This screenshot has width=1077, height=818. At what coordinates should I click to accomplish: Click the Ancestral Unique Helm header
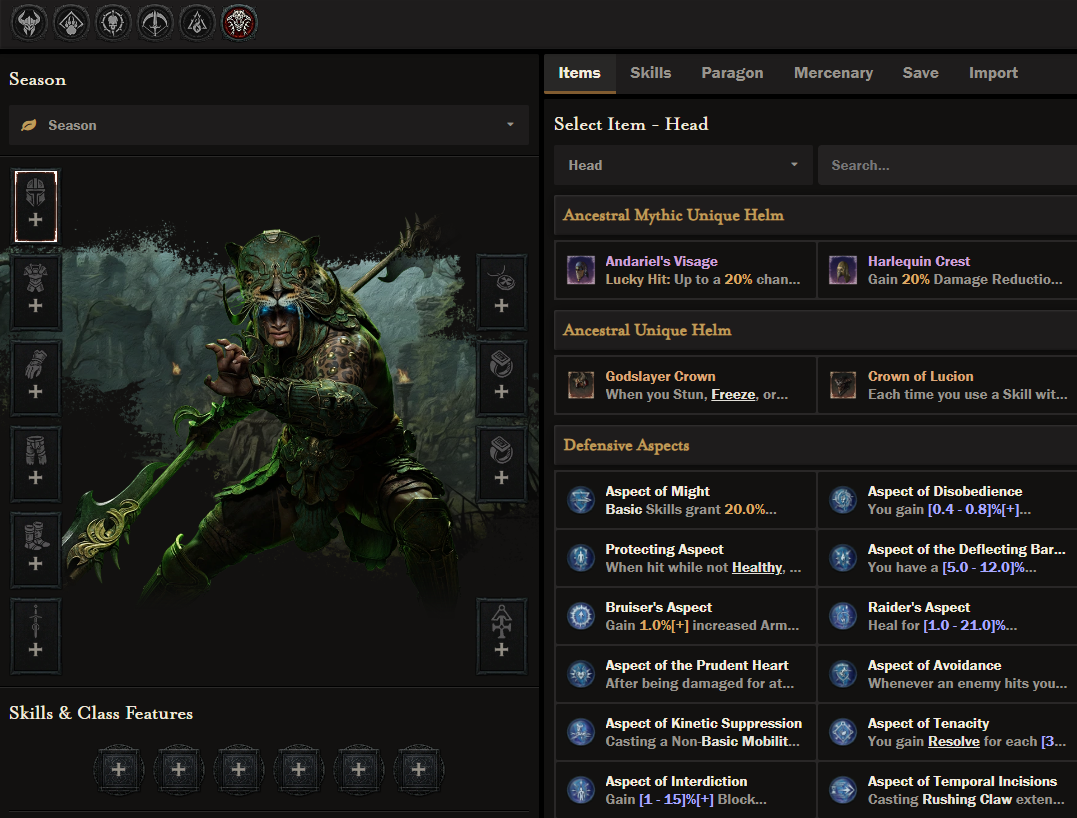click(815, 330)
